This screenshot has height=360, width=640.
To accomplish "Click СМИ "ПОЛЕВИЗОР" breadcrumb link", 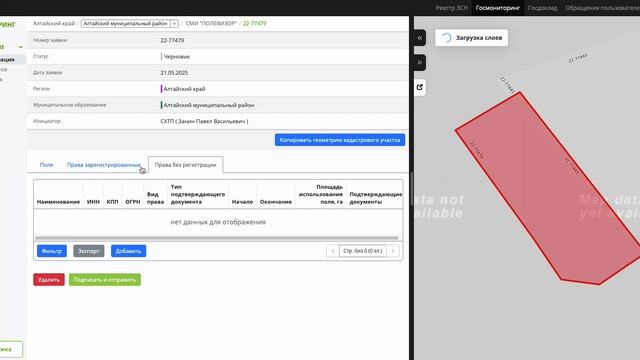I will 211,24.
